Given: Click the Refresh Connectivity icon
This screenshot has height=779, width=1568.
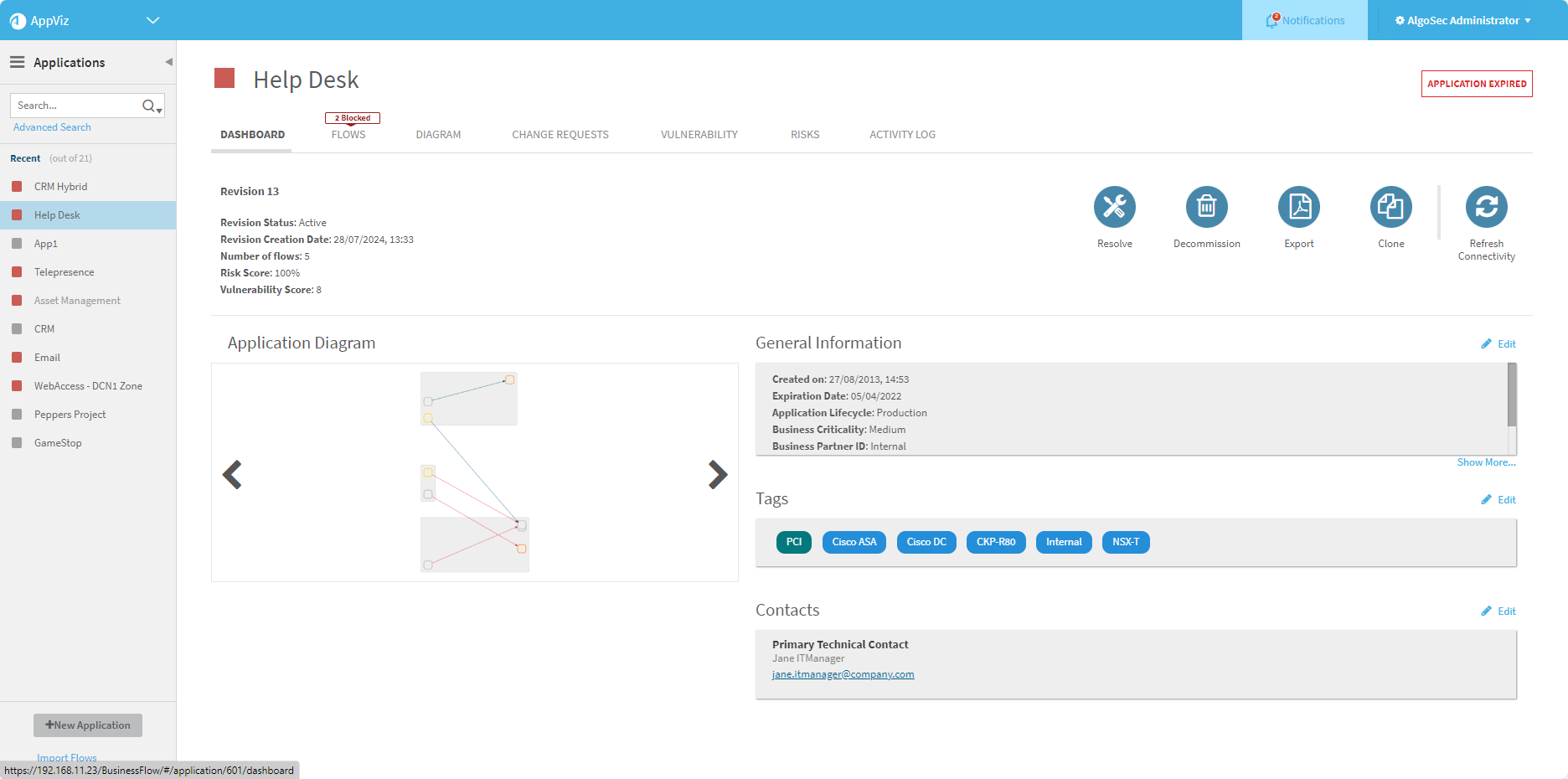Looking at the screenshot, I should tap(1486, 207).
